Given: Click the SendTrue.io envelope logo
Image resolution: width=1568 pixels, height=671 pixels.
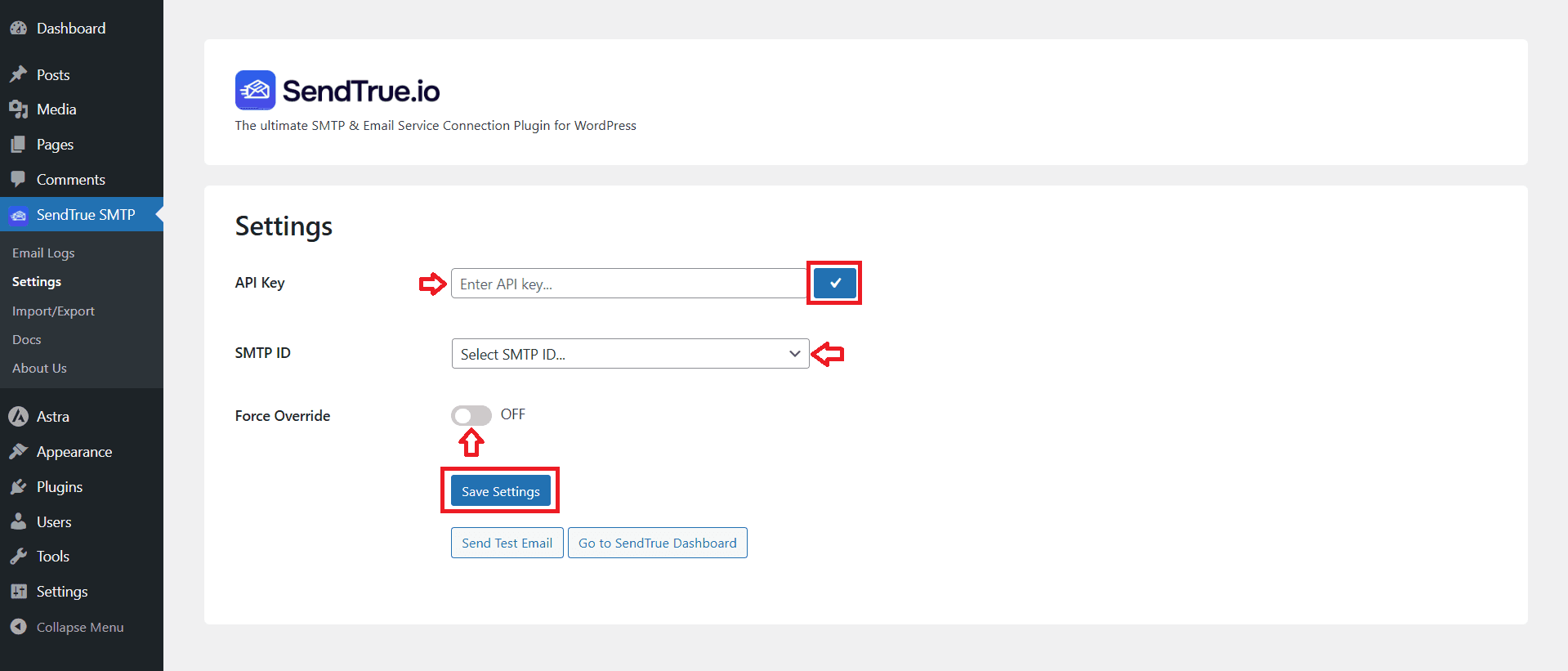Looking at the screenshot, I should coord(255,90).
